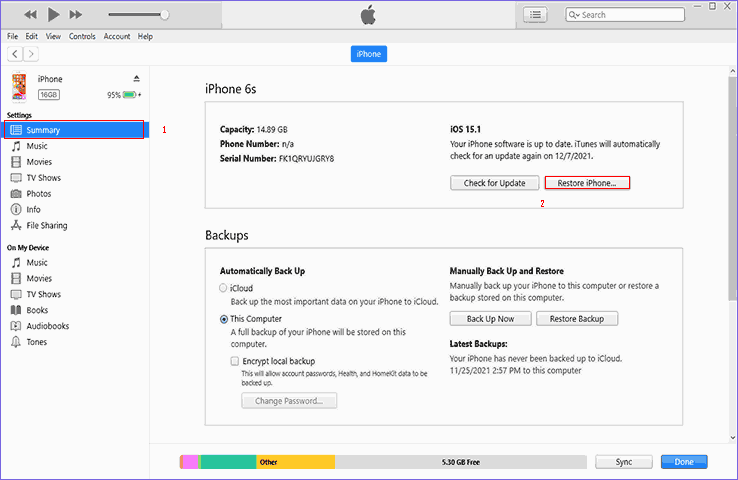Open TV Shows under On My Device
The height and width of the screenshot is (480, 738).
(x=43, y=295)
